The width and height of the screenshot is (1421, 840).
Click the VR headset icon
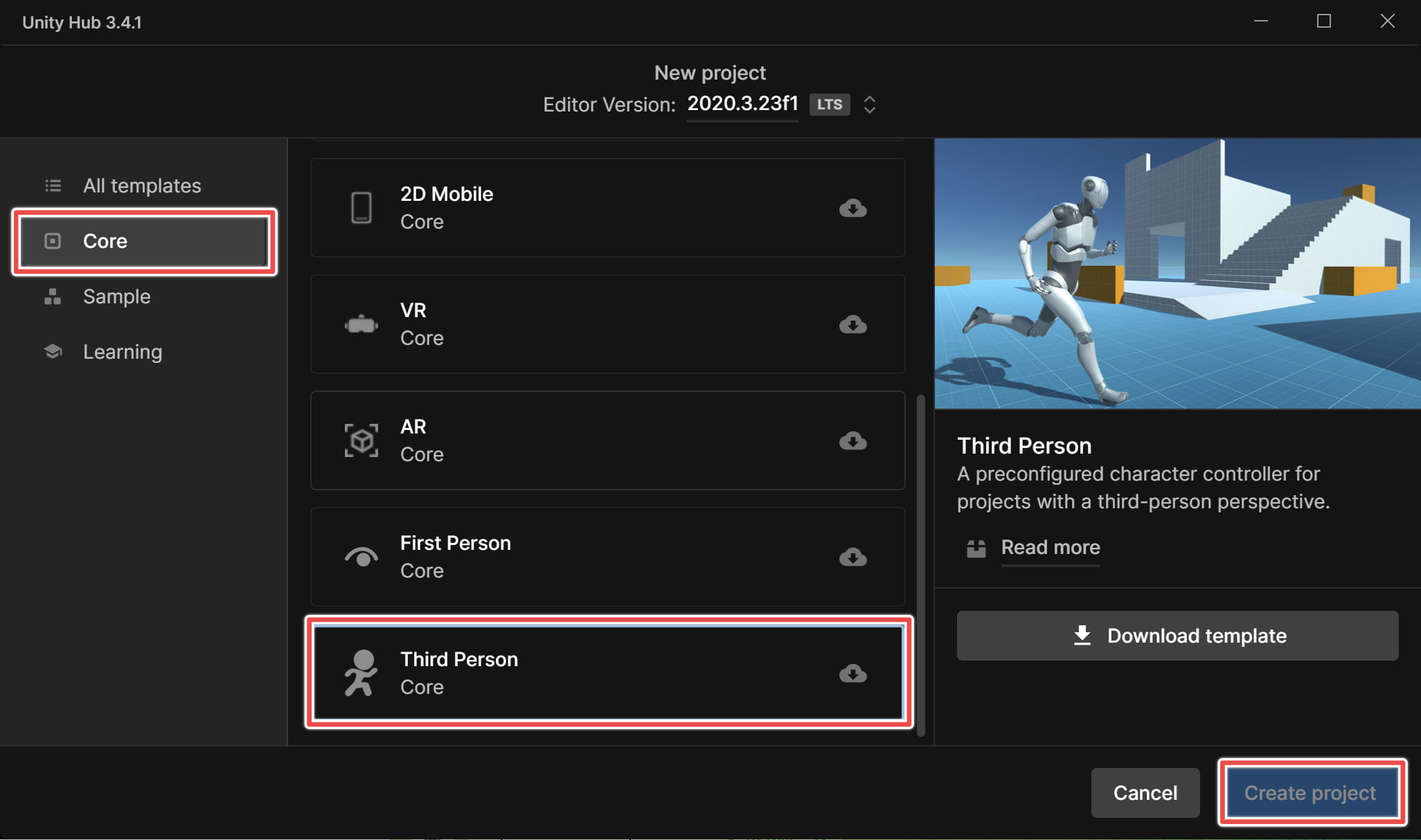point(361,324)
